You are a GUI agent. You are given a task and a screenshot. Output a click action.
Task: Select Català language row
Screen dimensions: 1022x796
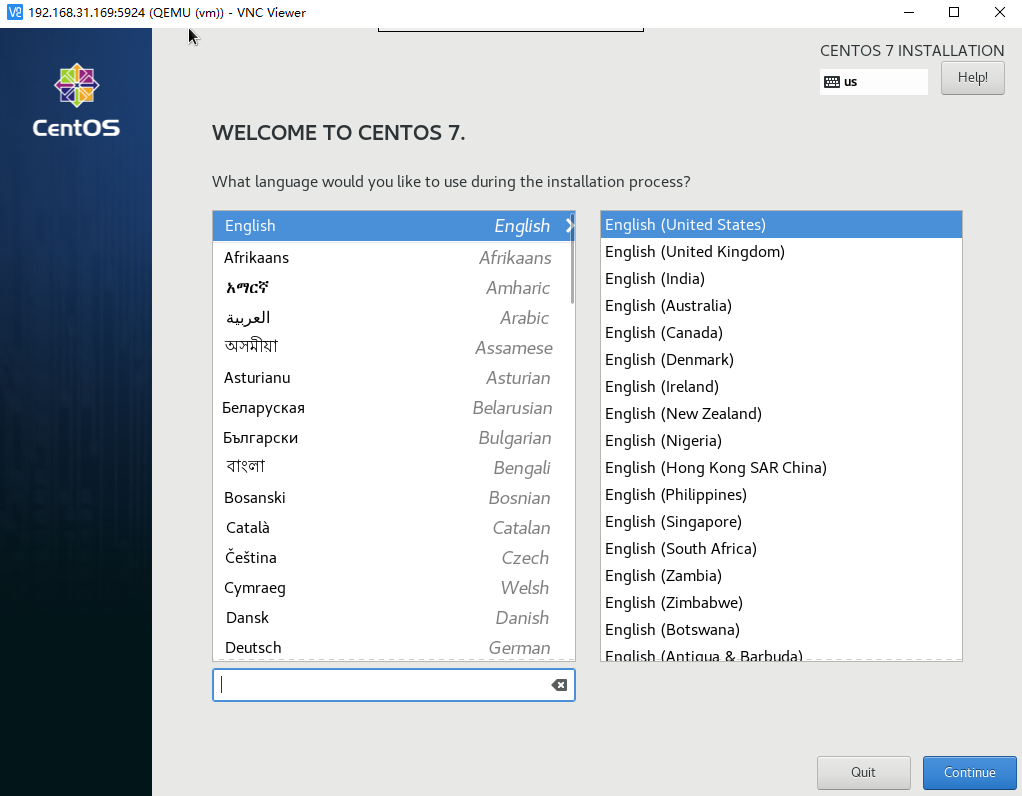click(x=394, y=527)
